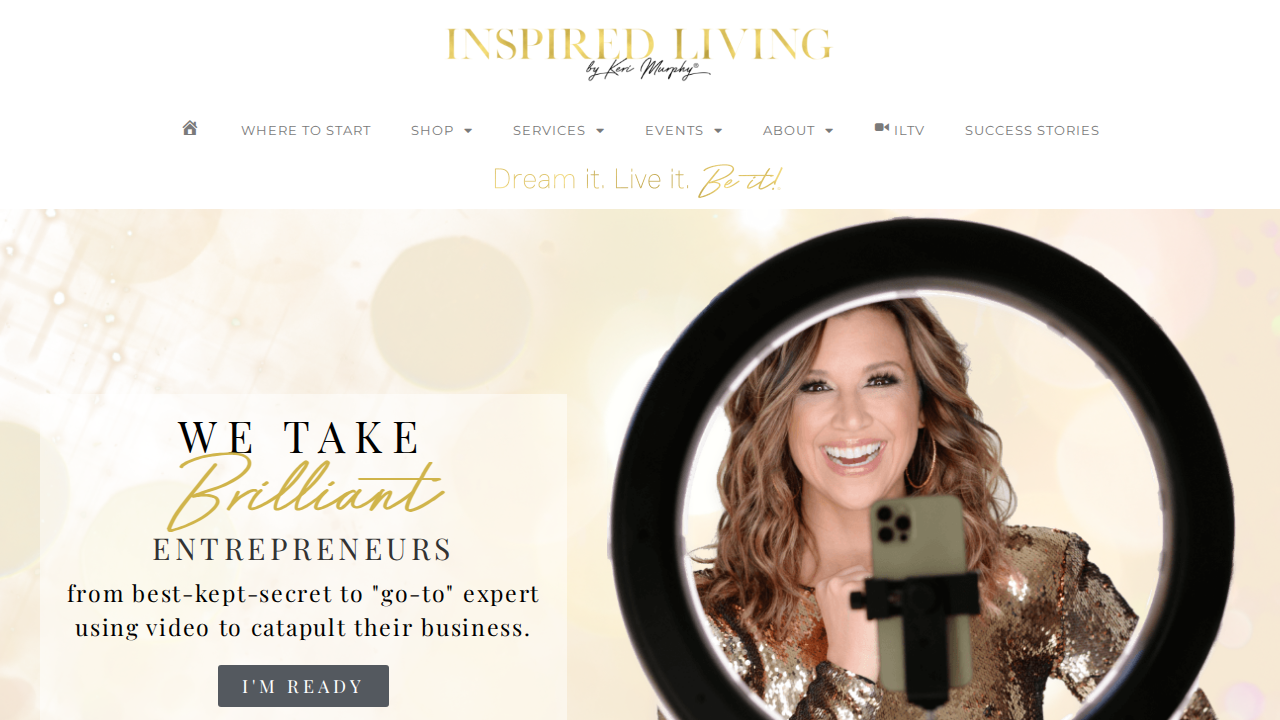The width and height of the screenshot is (1280, 720).
Task: Open the Where To Start page
Action: tap(306, 131)
